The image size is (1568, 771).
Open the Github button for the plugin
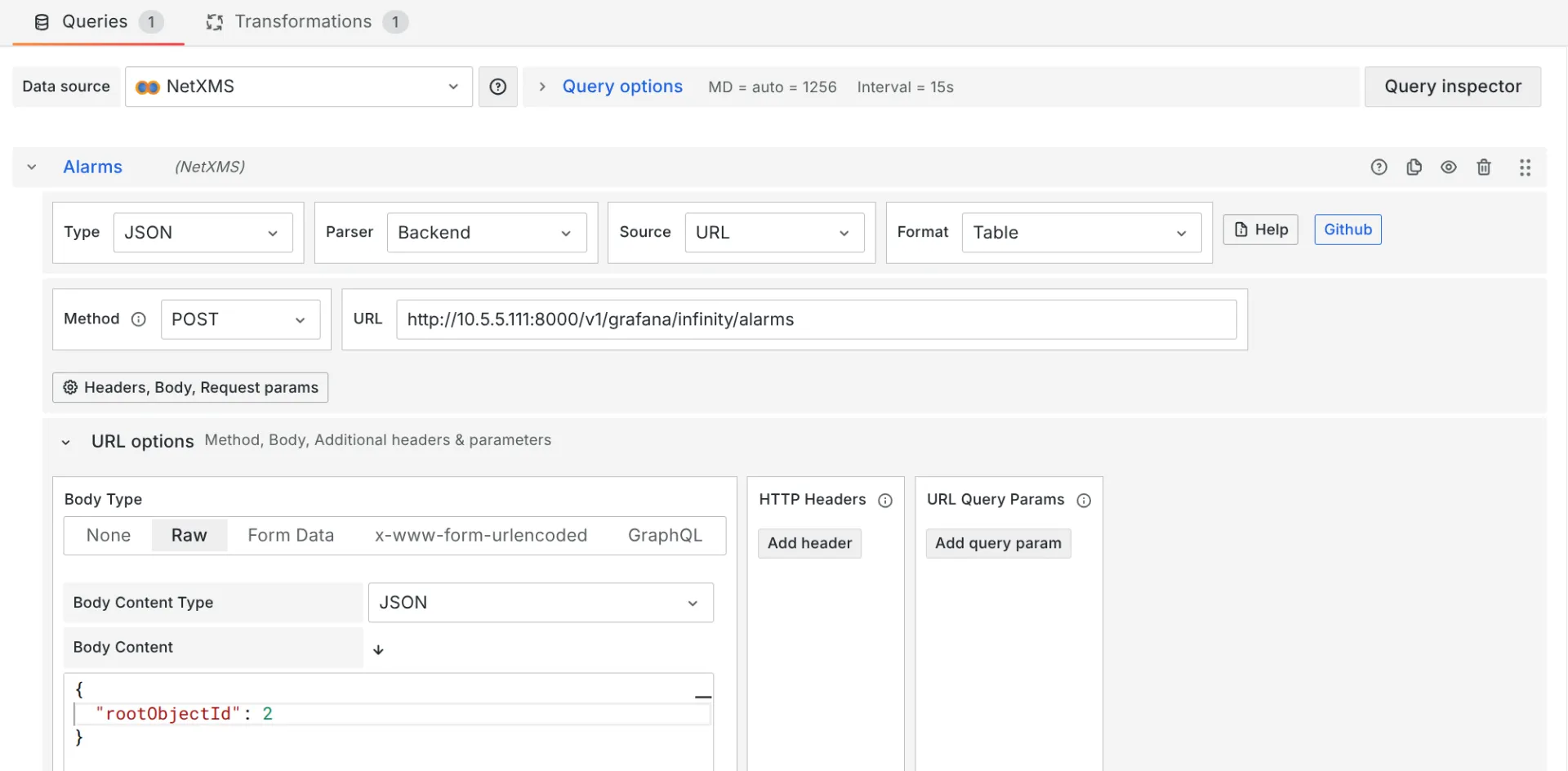pos(1347,230)
